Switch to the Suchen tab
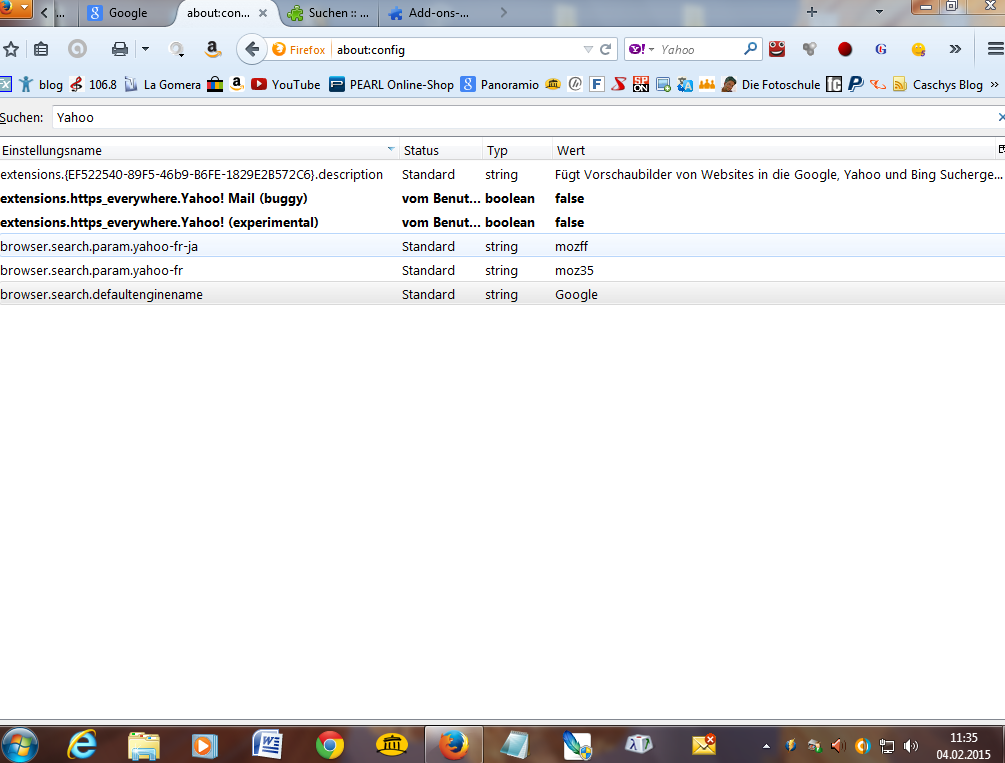 329,13
